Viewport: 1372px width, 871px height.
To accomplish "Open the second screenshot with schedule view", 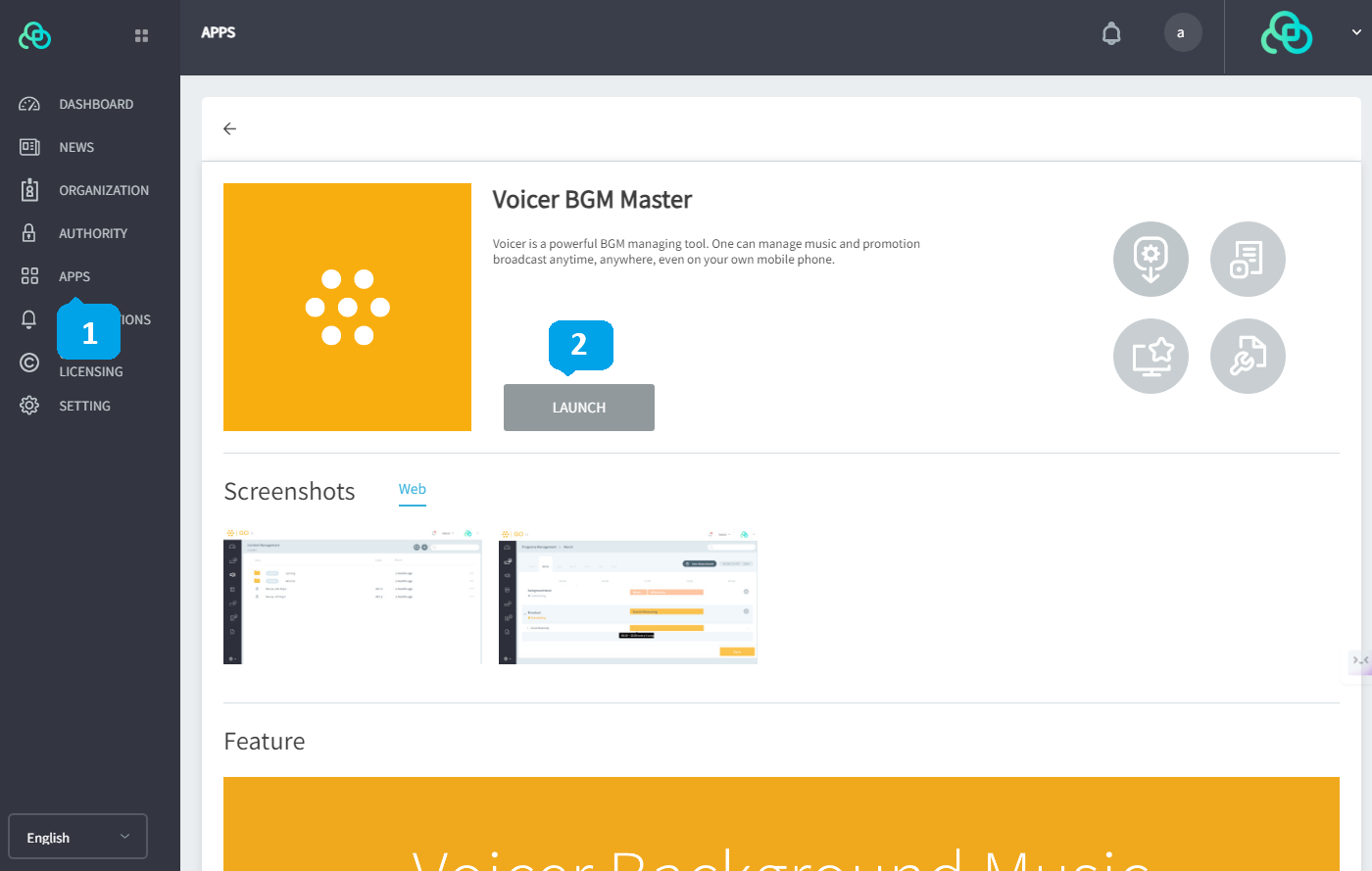I will (x=628, y=597).
